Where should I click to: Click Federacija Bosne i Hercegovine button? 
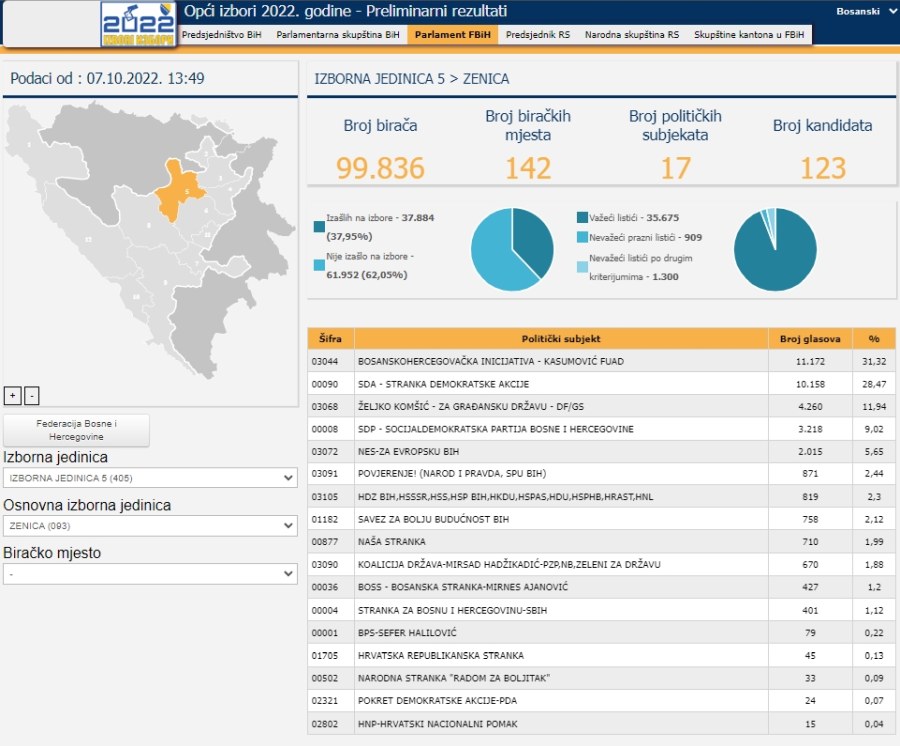[77, 431]
